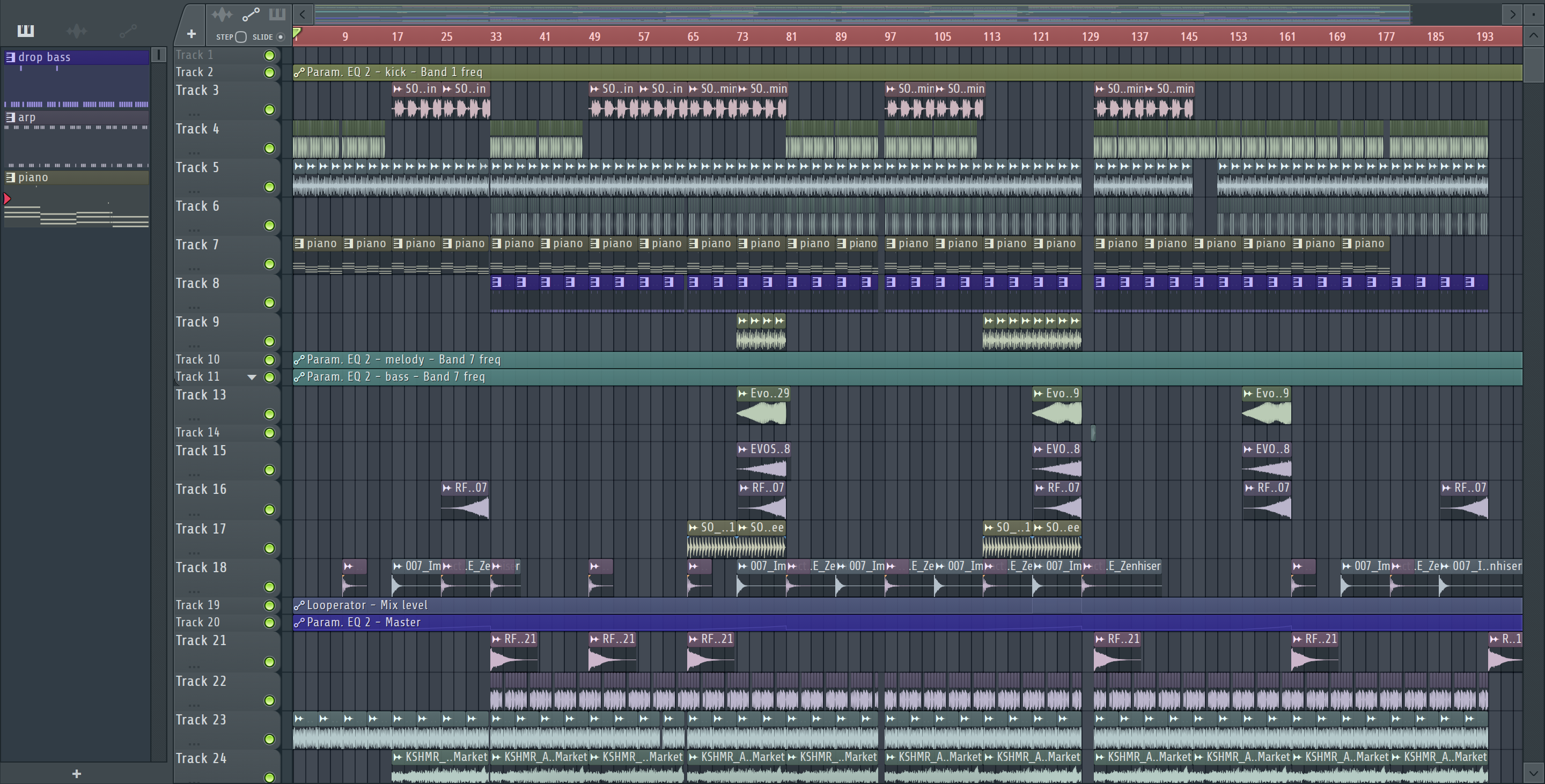The width and height of the screenshot is (1545, 784).
Task: Add a new track with the plus button
Action: click(192, 34)
